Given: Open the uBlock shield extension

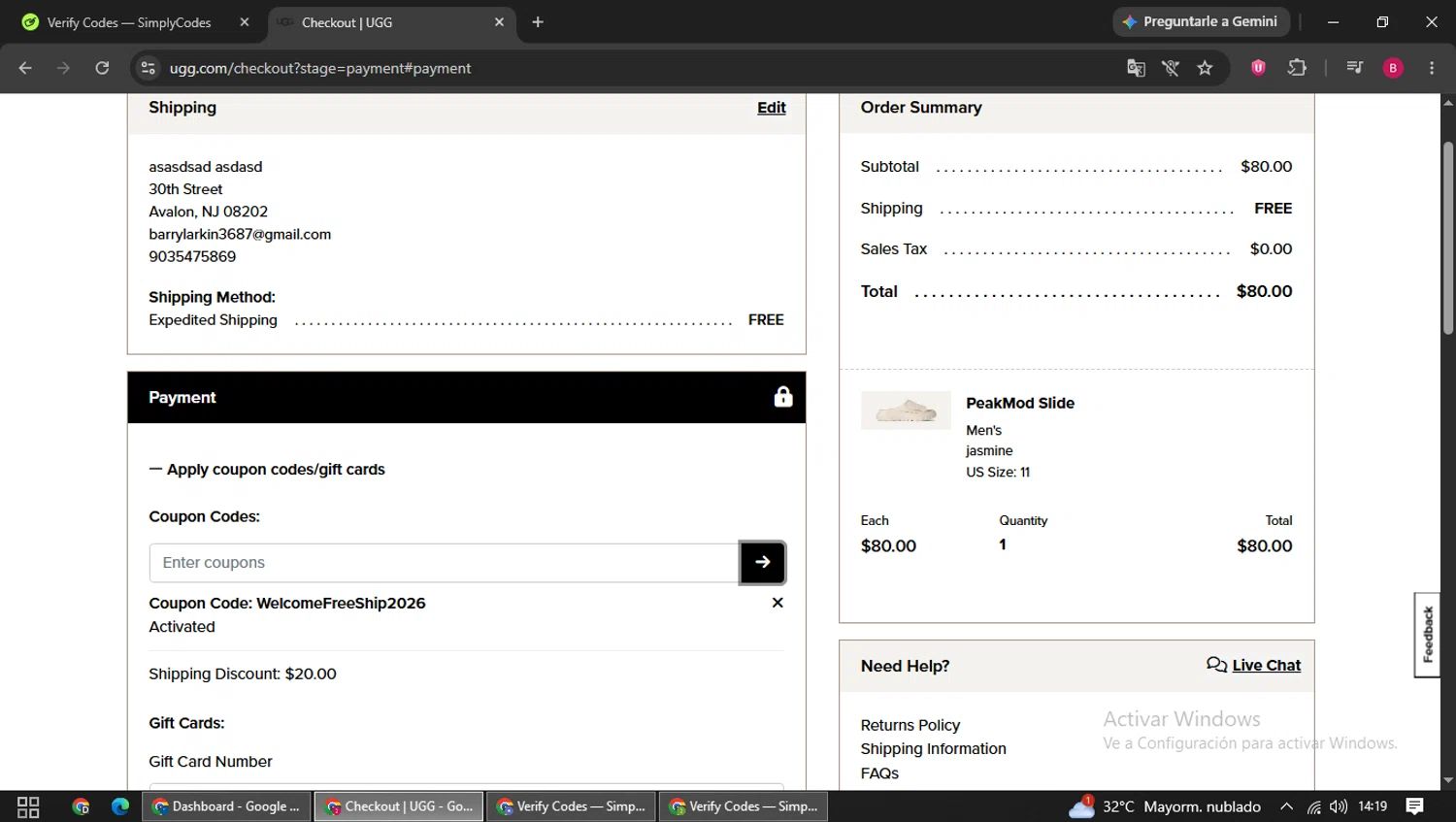Looking at the screenshot, I should pyautogui.click(x=1258, y=68).
